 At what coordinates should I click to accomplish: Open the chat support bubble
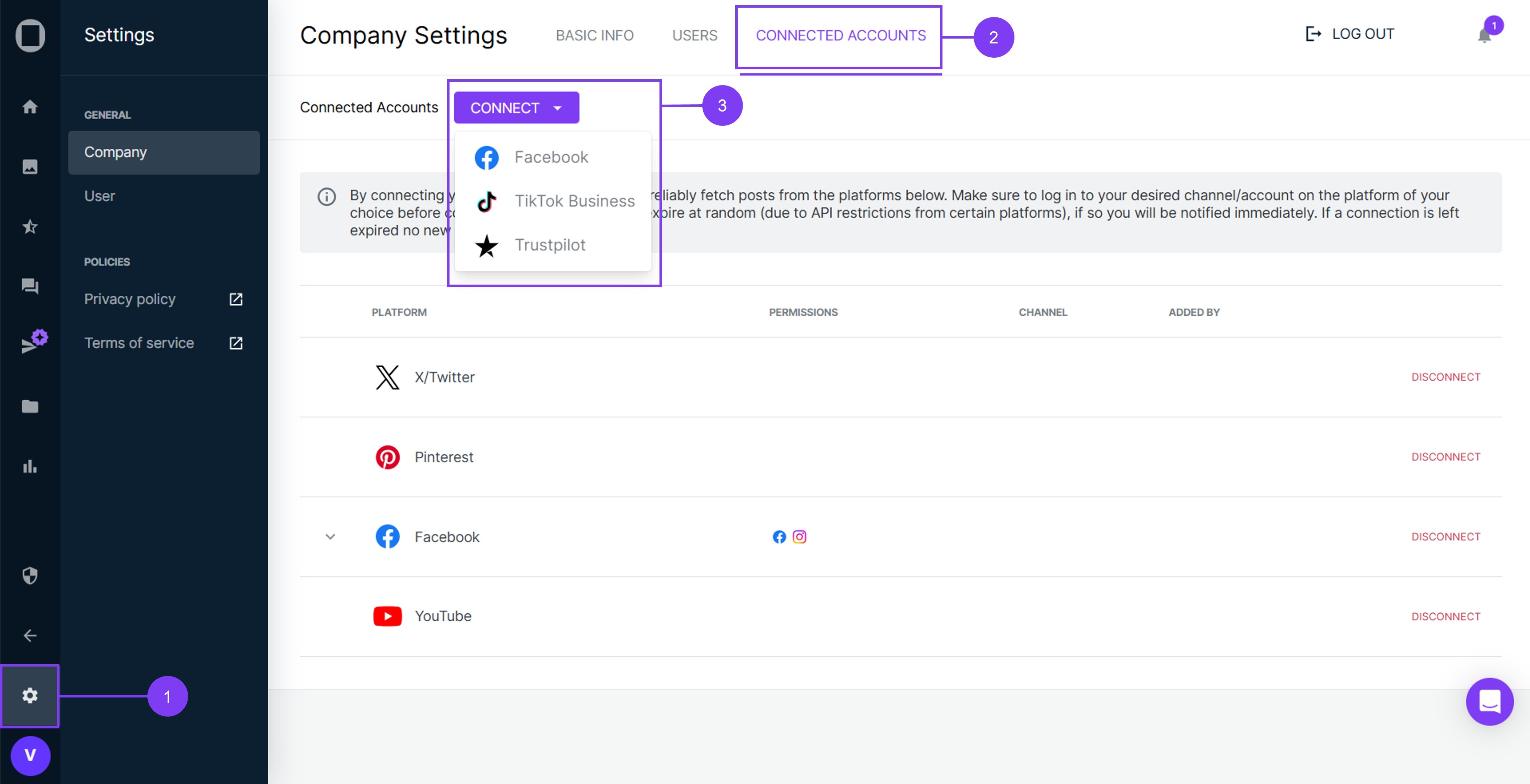(x=1489, y=701)
